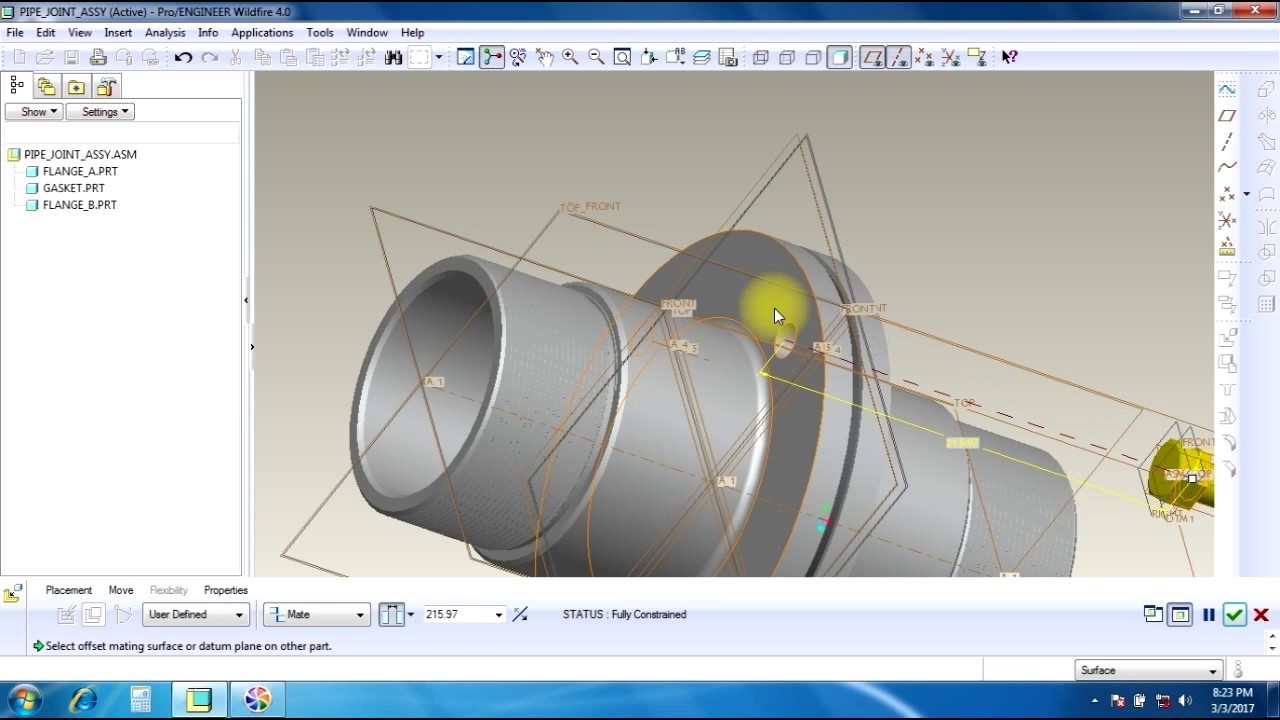Open the Properties panel
This screenshot has width=1280, height=720.
pos(226,590)
